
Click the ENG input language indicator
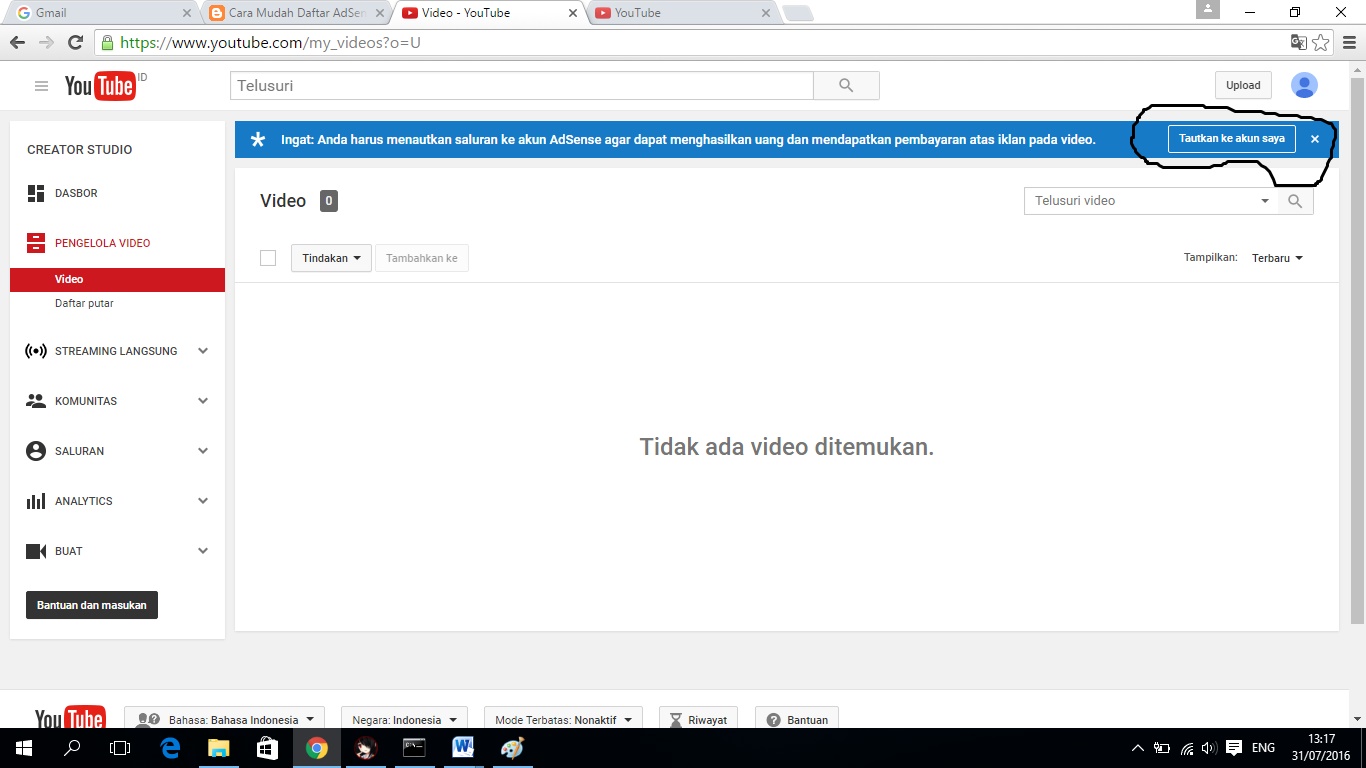coord(1263,748)
